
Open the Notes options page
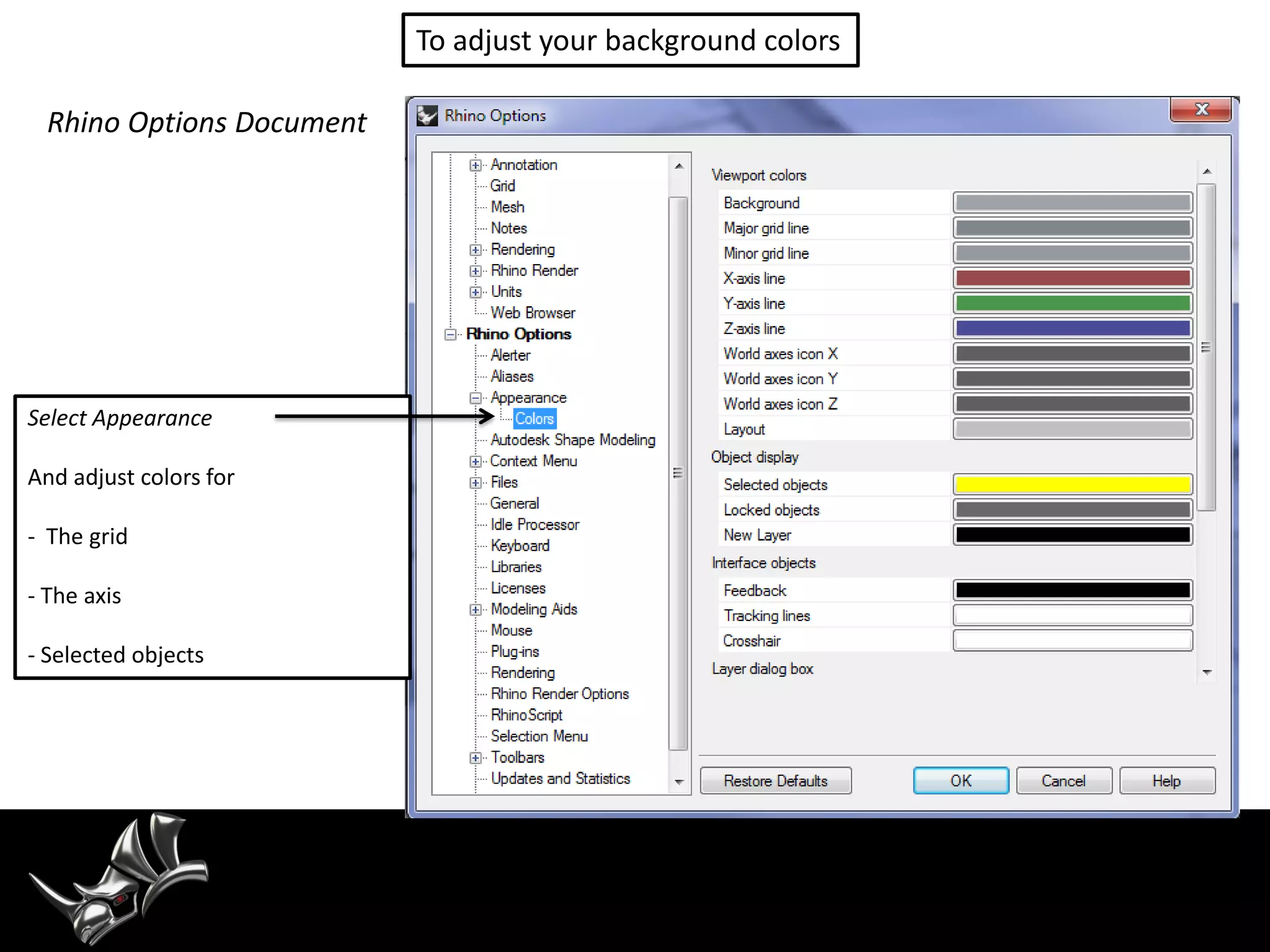(508, 228)
